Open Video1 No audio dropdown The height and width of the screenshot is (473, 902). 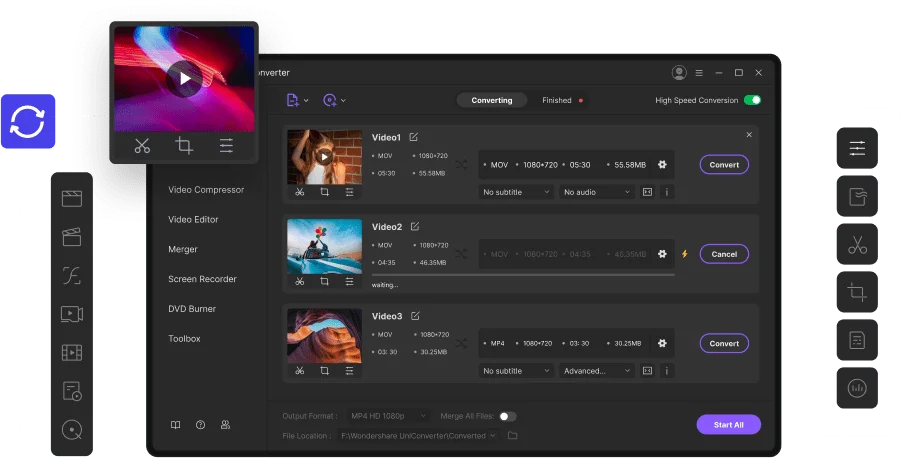(x=597, y=192)
